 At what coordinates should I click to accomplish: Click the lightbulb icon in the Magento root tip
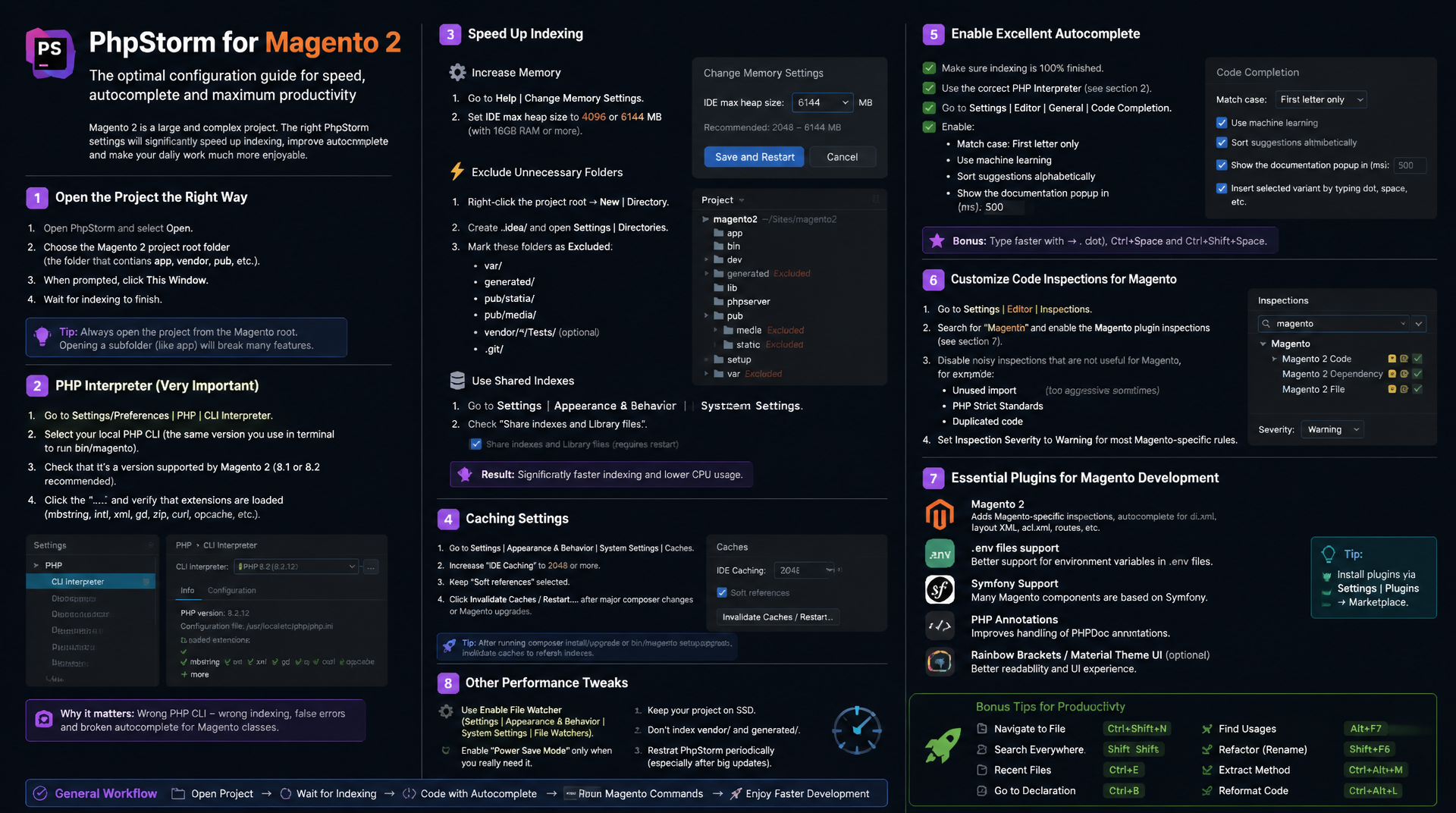click(x=42, y=335)
